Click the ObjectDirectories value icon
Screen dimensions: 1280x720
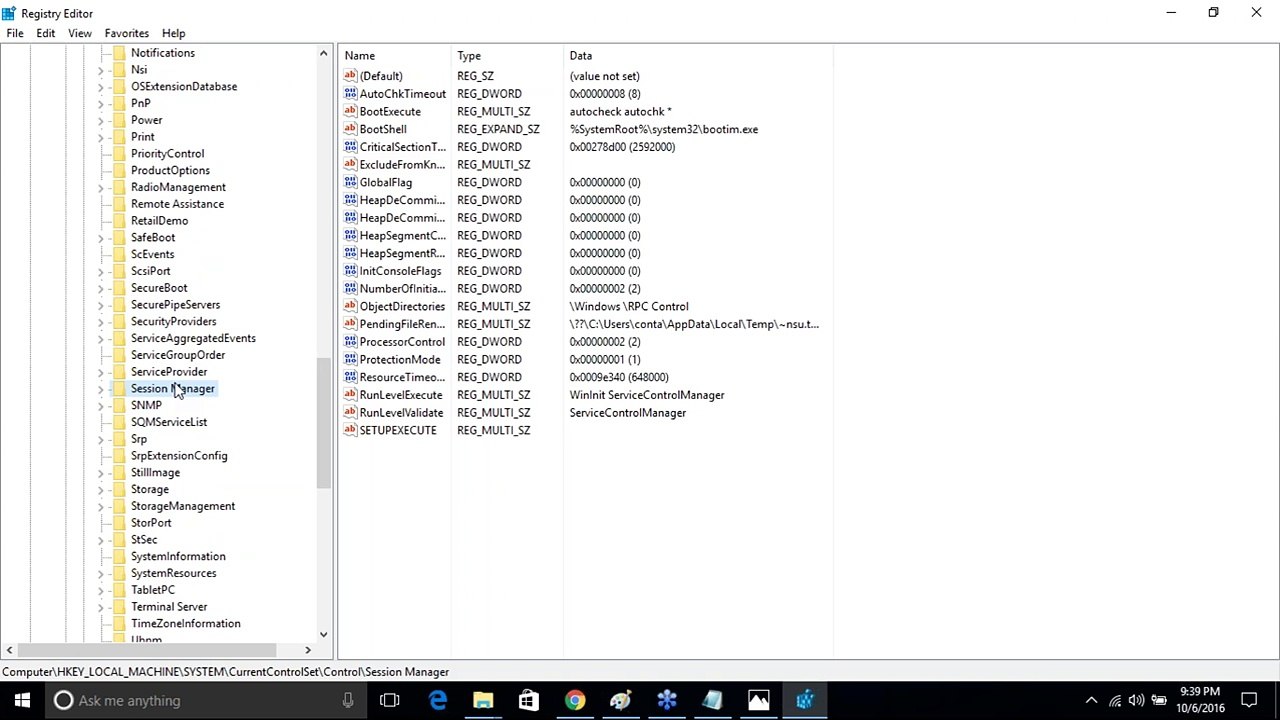pos(350,306)
